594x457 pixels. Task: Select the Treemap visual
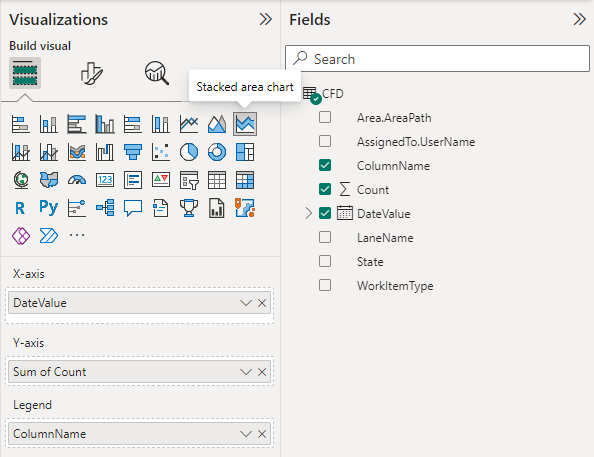pyautogui.click(x=245, y=152)
